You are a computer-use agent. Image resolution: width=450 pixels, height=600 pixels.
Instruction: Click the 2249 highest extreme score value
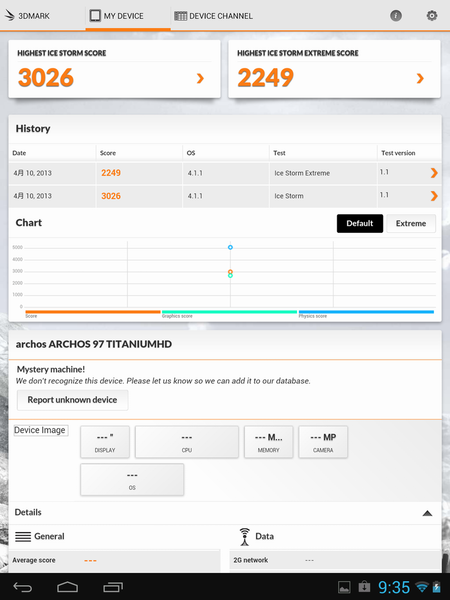click(265, 78)
